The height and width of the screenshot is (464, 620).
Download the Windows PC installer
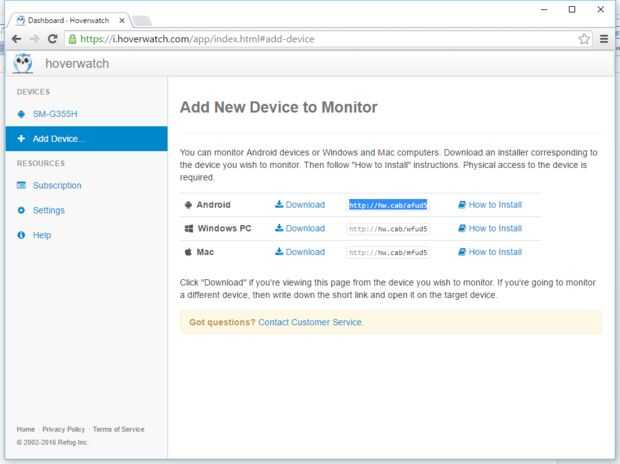(300, 229)
